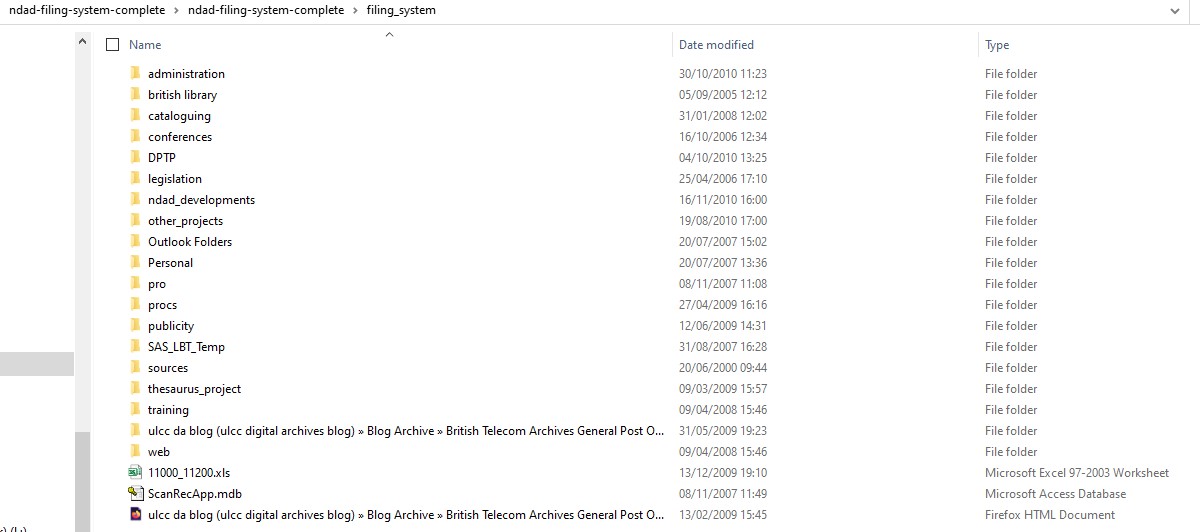The width and height of the screenshot is (1200, 532).
Task: Click date '20/06/2000 09:44' cell
Action: click(723, 367)
